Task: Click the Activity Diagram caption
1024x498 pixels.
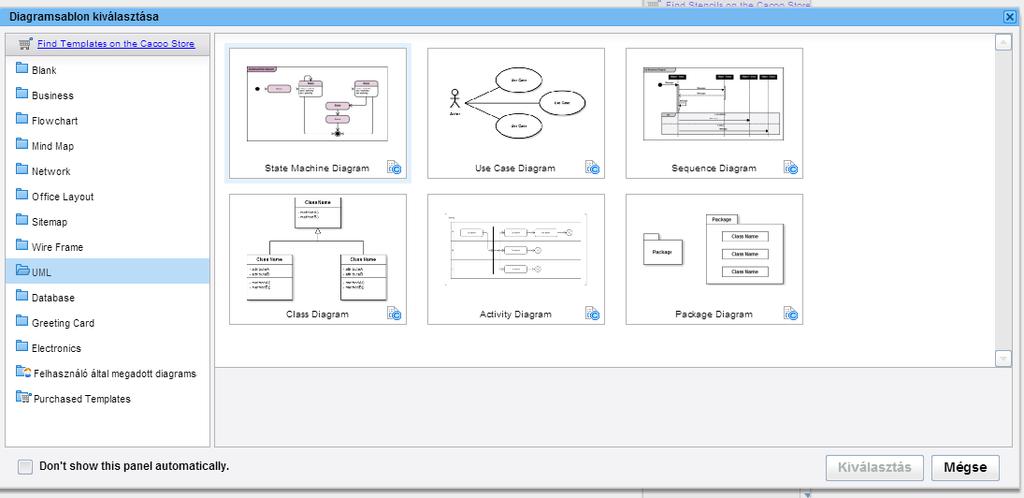Action: click(515, 315)
